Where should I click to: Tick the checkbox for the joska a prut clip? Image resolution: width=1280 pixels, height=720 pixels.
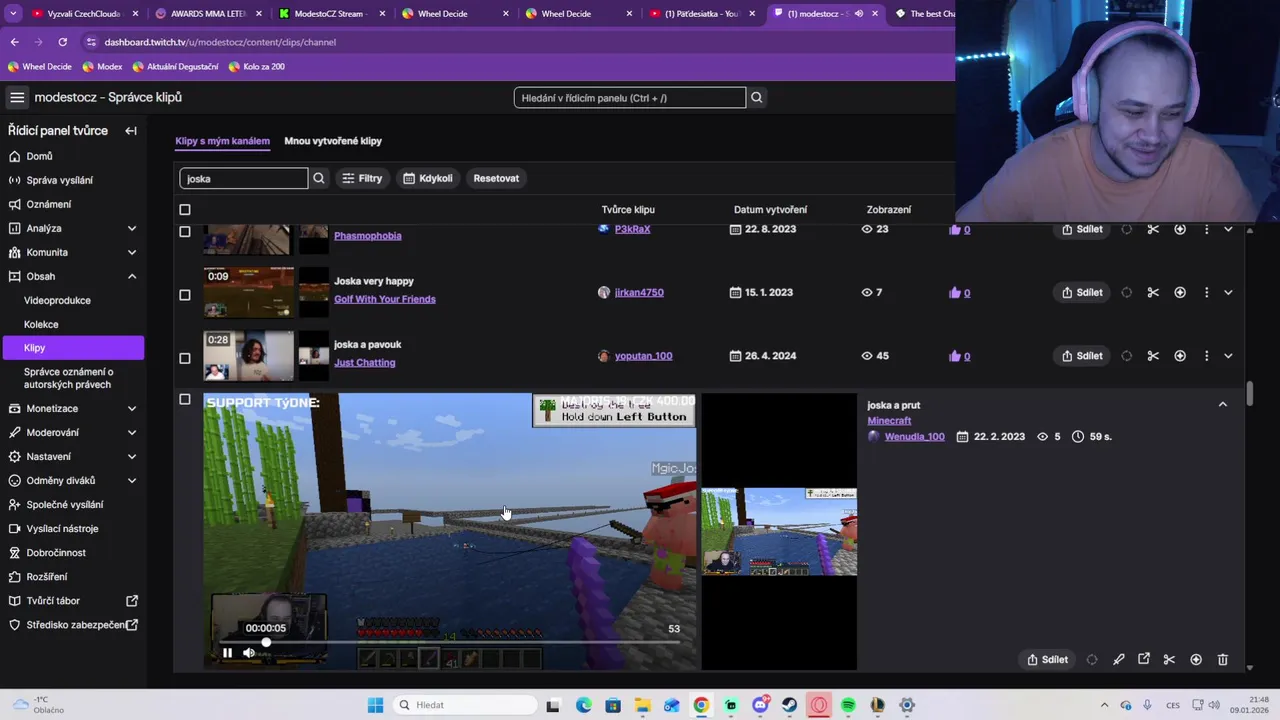tap(184, 399)
